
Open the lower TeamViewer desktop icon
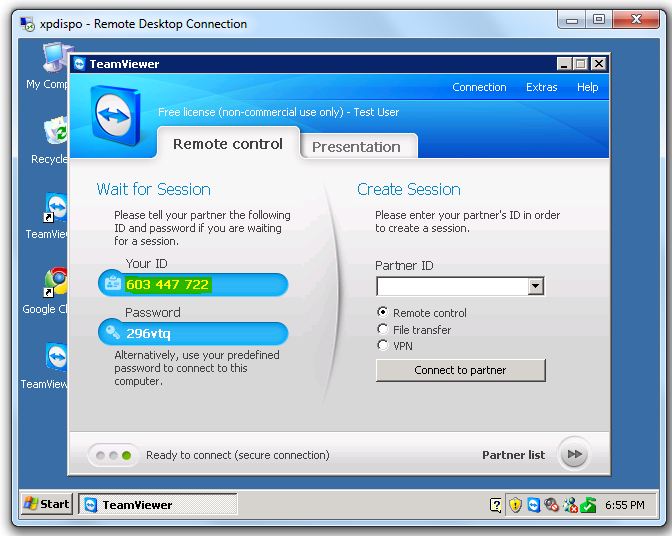pyautogui.click(x=51, y=365)
